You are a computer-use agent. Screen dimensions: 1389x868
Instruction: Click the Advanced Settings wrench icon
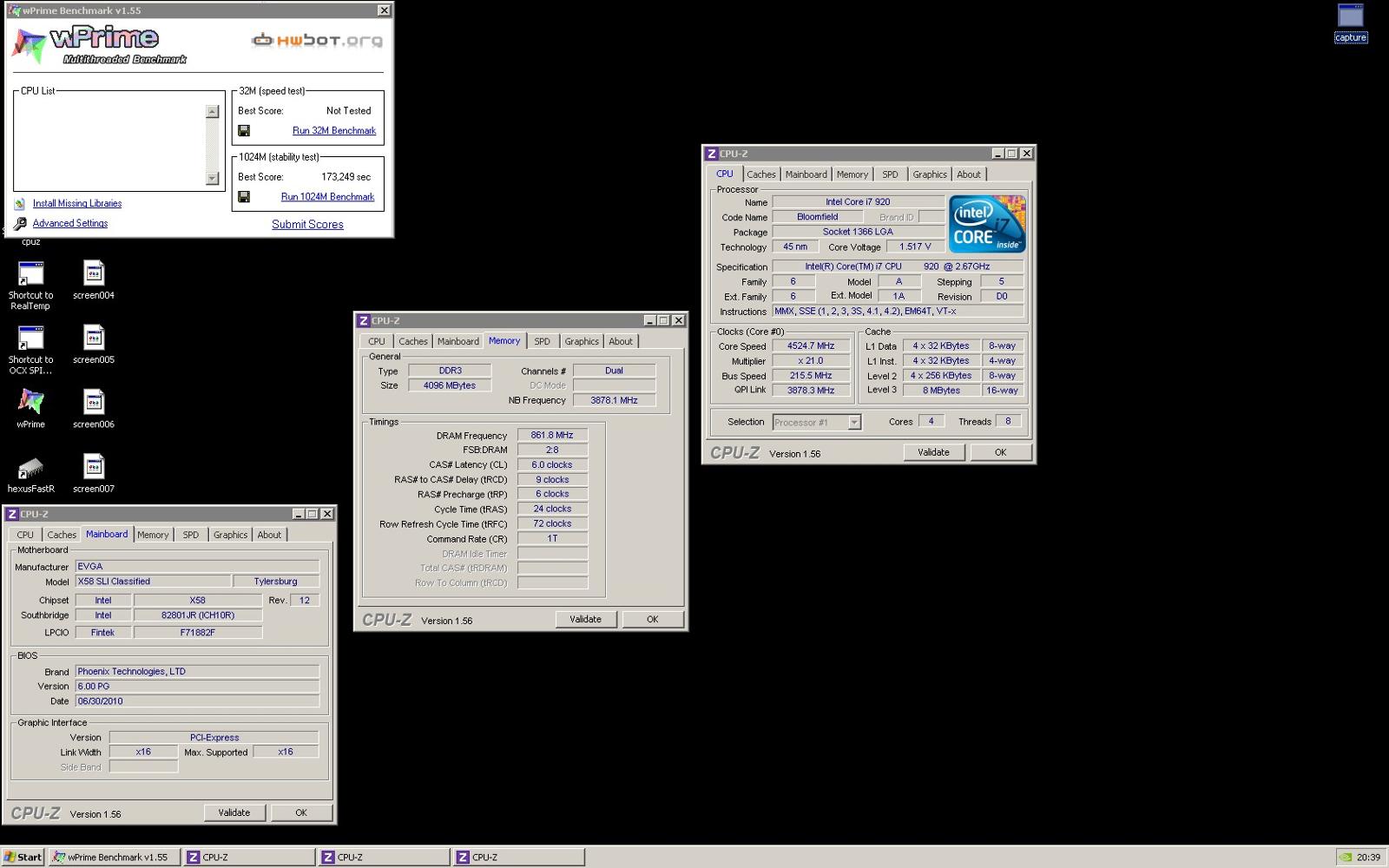tap(19, 224)
